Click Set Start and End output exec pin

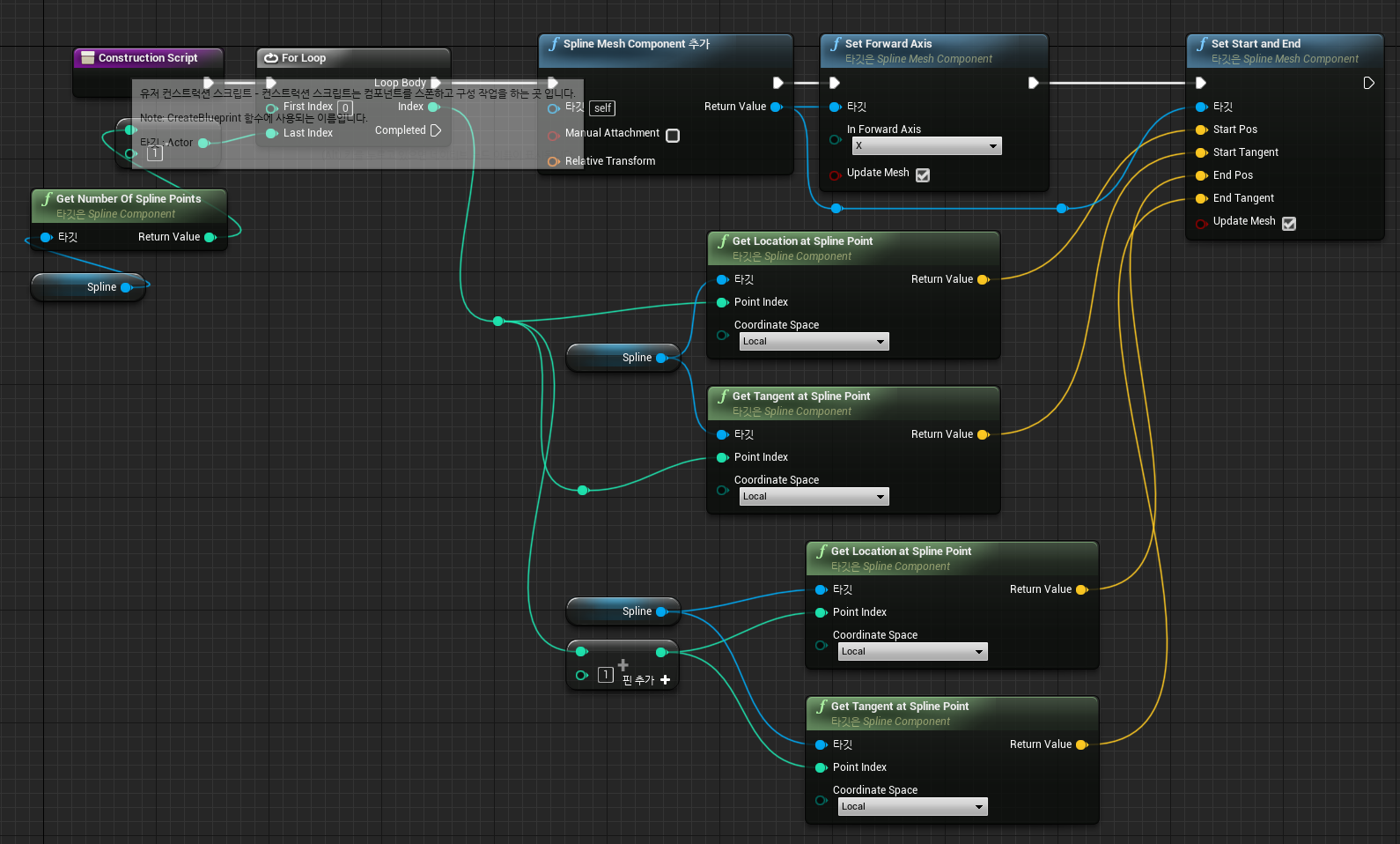[1369, 83]
